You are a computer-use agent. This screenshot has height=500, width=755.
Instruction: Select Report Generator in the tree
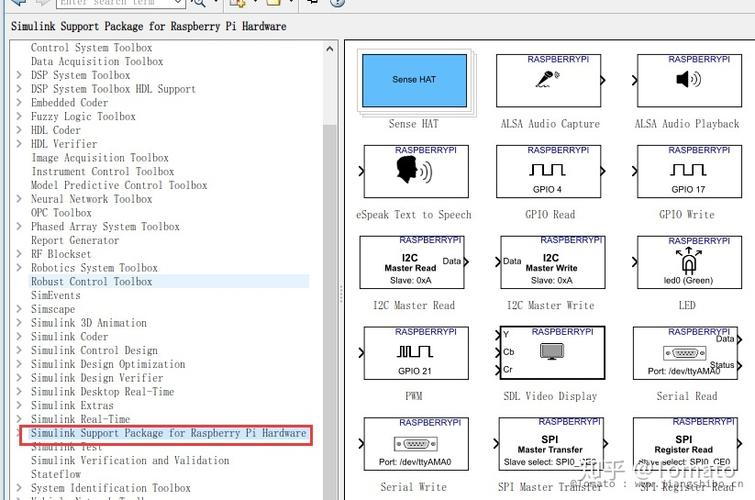(x=75, y=240)
